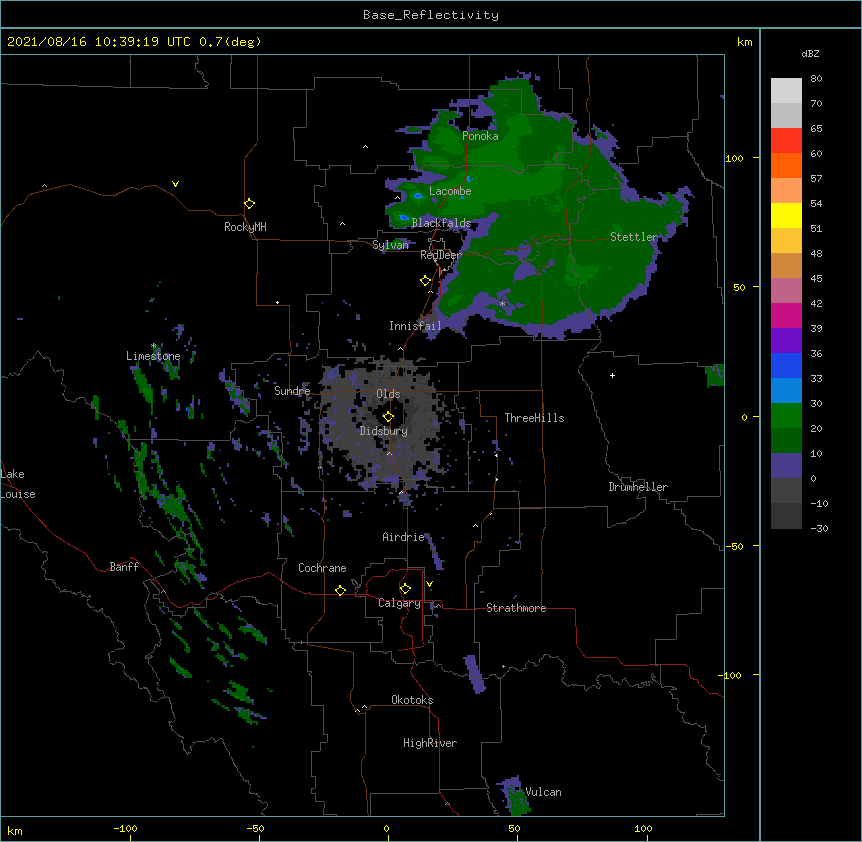The height and width of the screenshot is (842, 862).
Task: Select the royal blue 36 to 33 dBZ swatch
Action: tap(786, 365)
